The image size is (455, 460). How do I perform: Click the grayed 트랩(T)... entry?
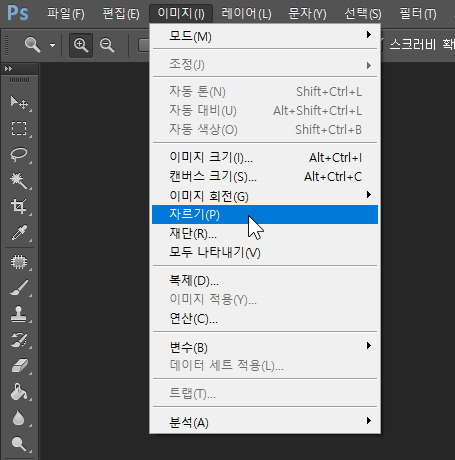pos(265,394)
